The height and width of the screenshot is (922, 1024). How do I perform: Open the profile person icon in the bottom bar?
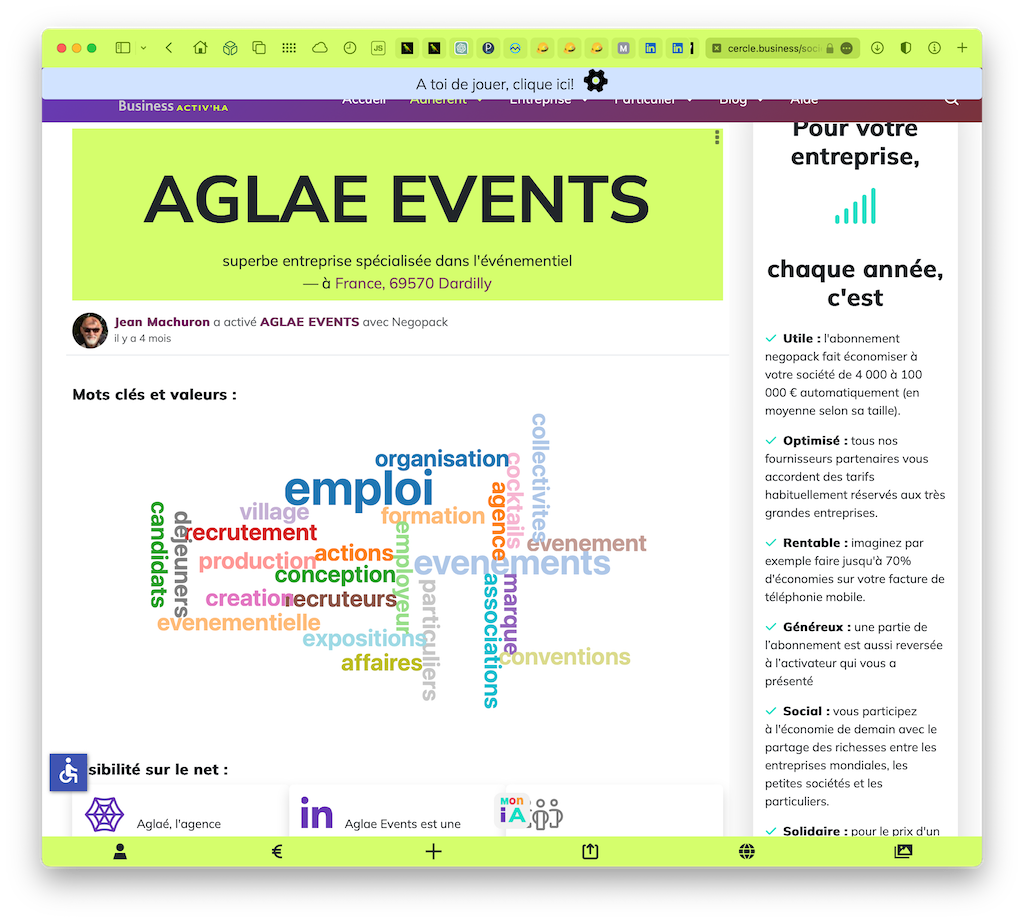click(x=120, y=851)
